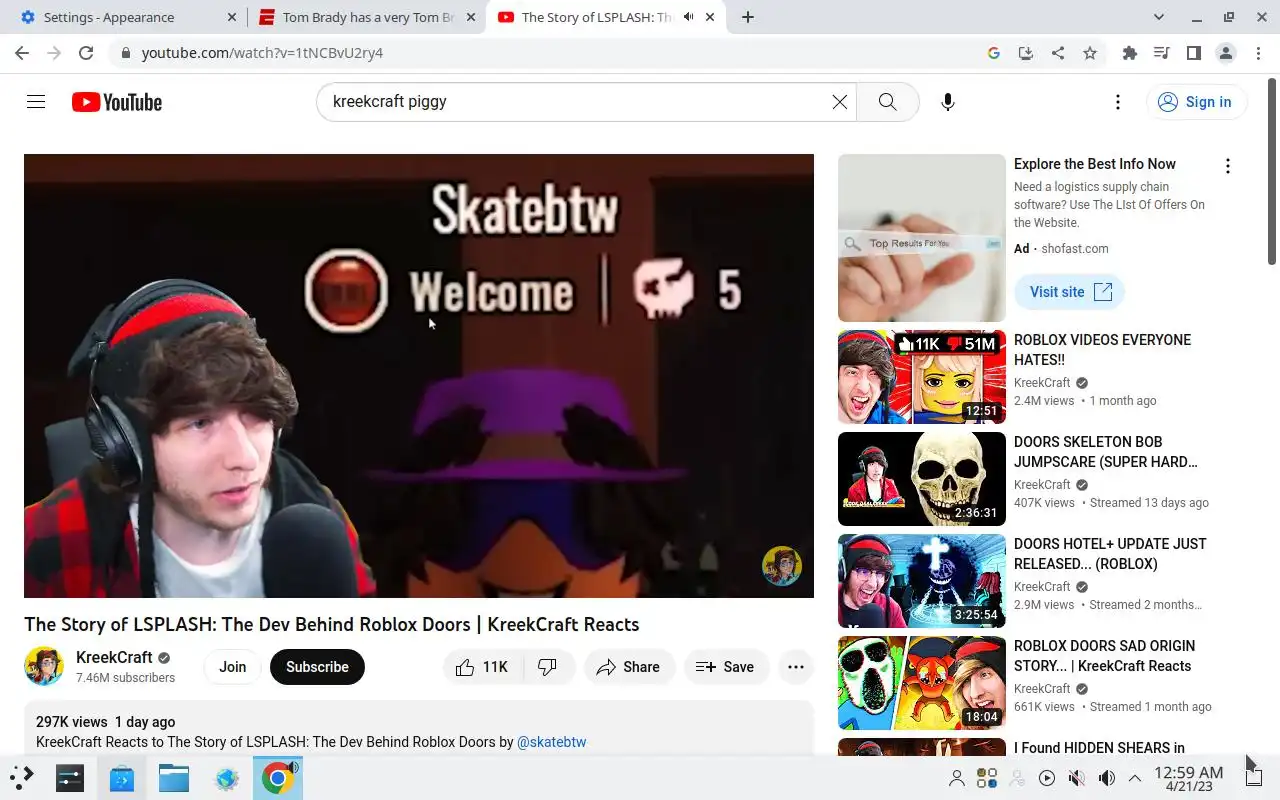Open the user tray icon
The image size is (1280, 800).
tap(957, 778)
